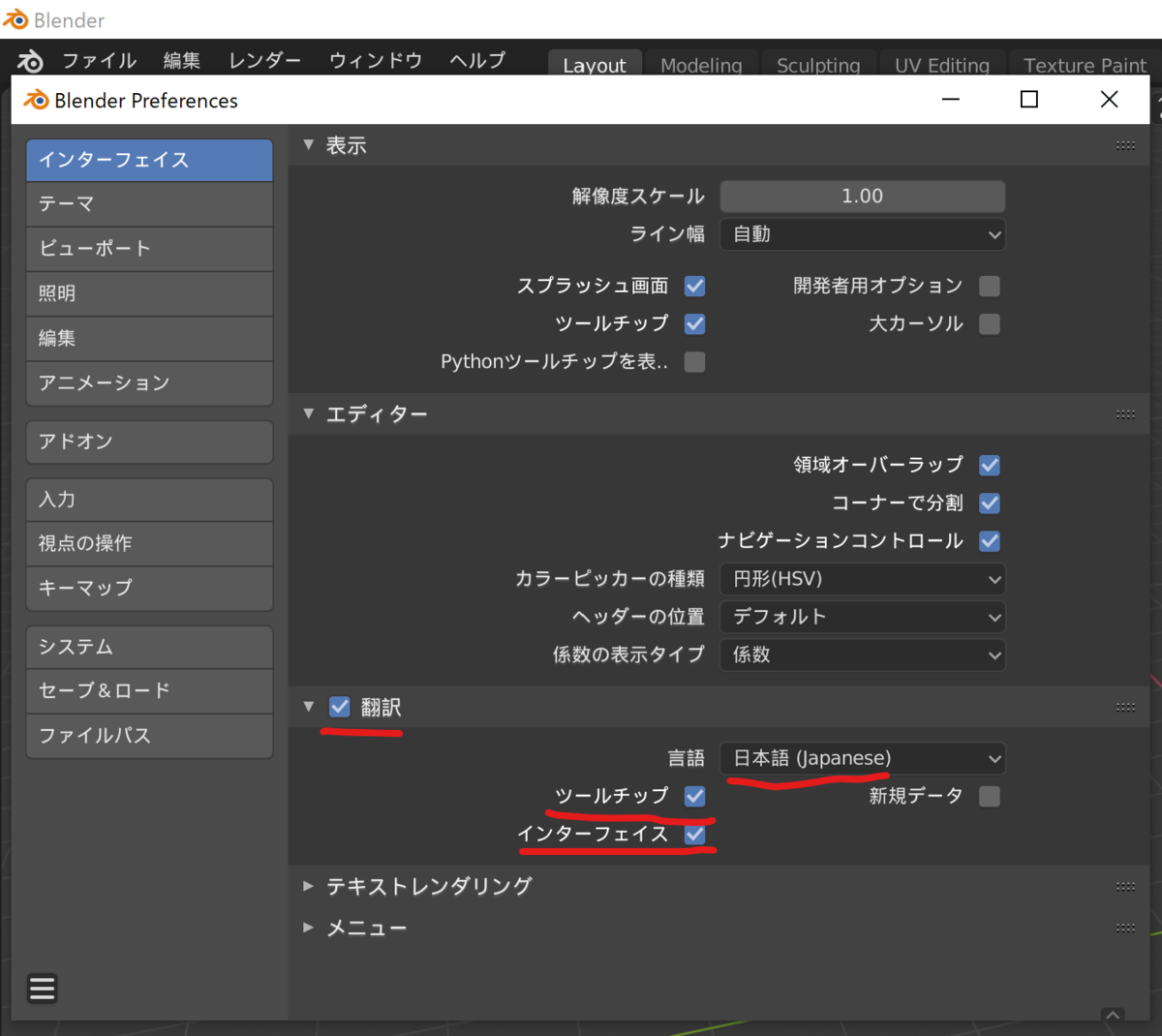Select the ビューポート preferences category
The width and height of the screenshot is (1162, 1036).
(x=149, y=249)
